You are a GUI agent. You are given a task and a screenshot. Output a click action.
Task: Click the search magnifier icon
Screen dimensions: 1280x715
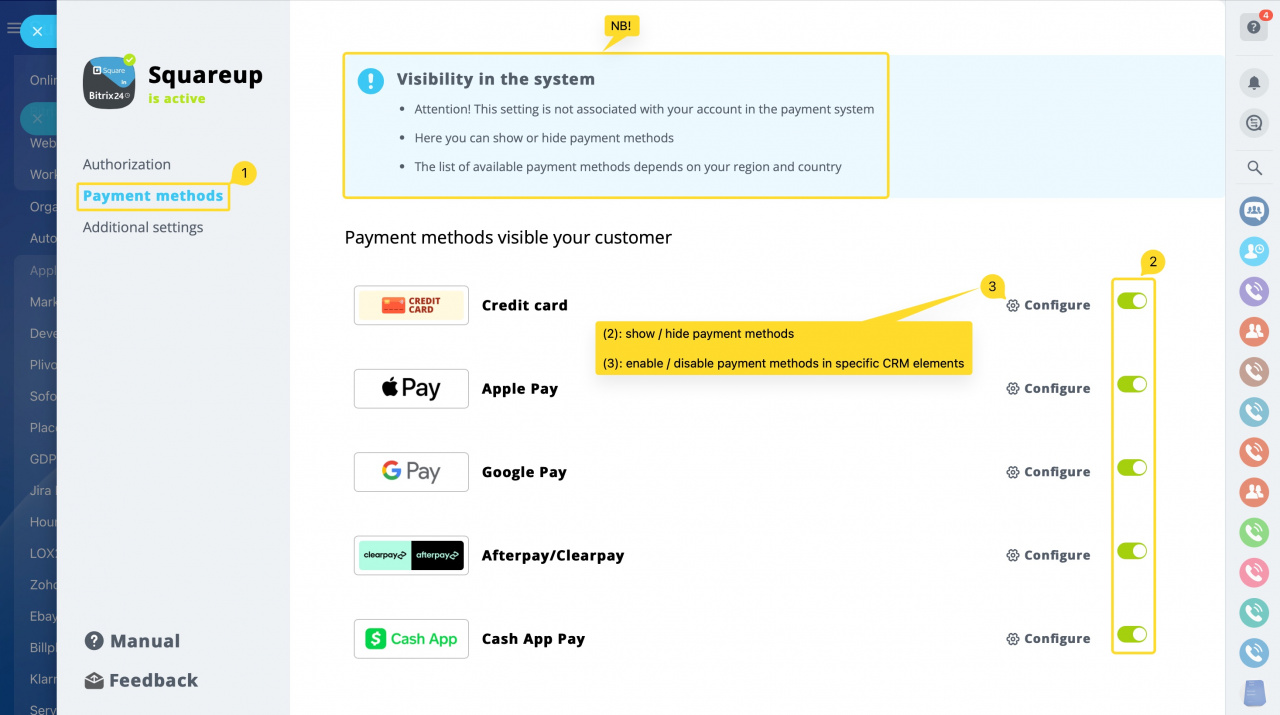coord(1253,167)
